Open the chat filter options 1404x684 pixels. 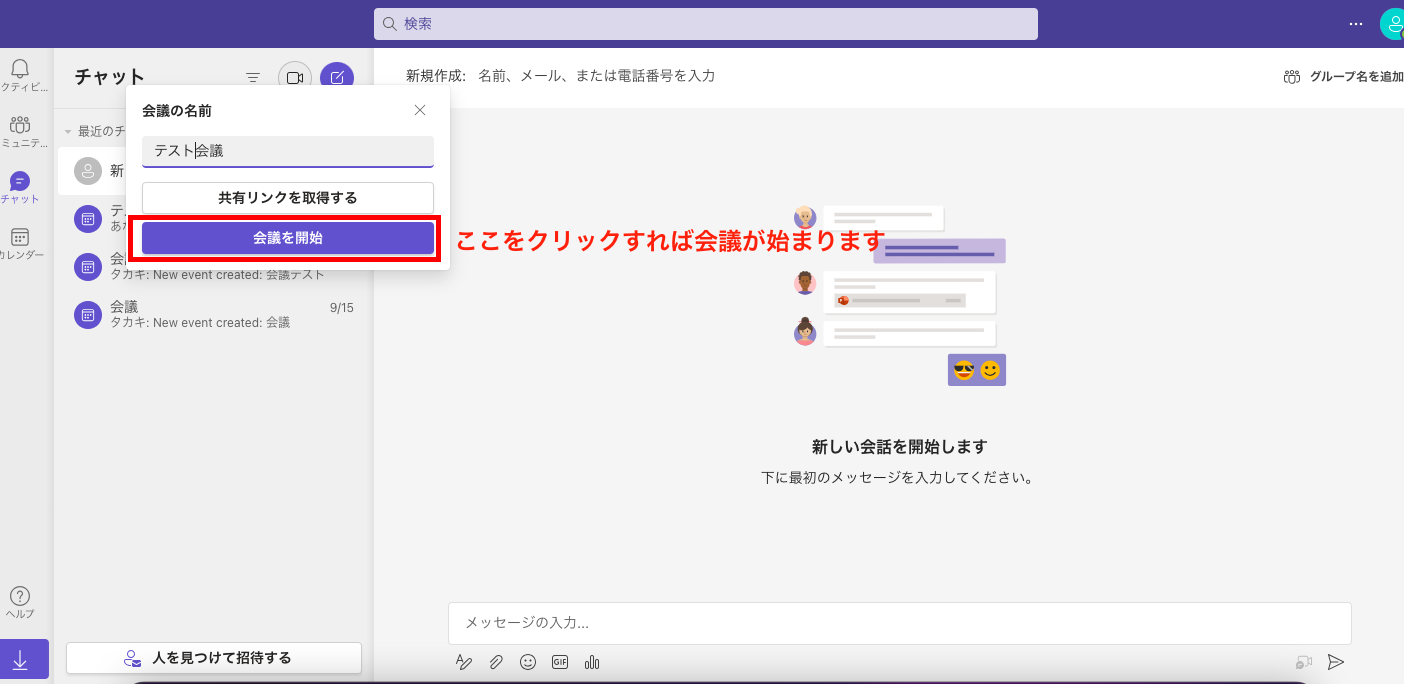click(x=252, y=76)
